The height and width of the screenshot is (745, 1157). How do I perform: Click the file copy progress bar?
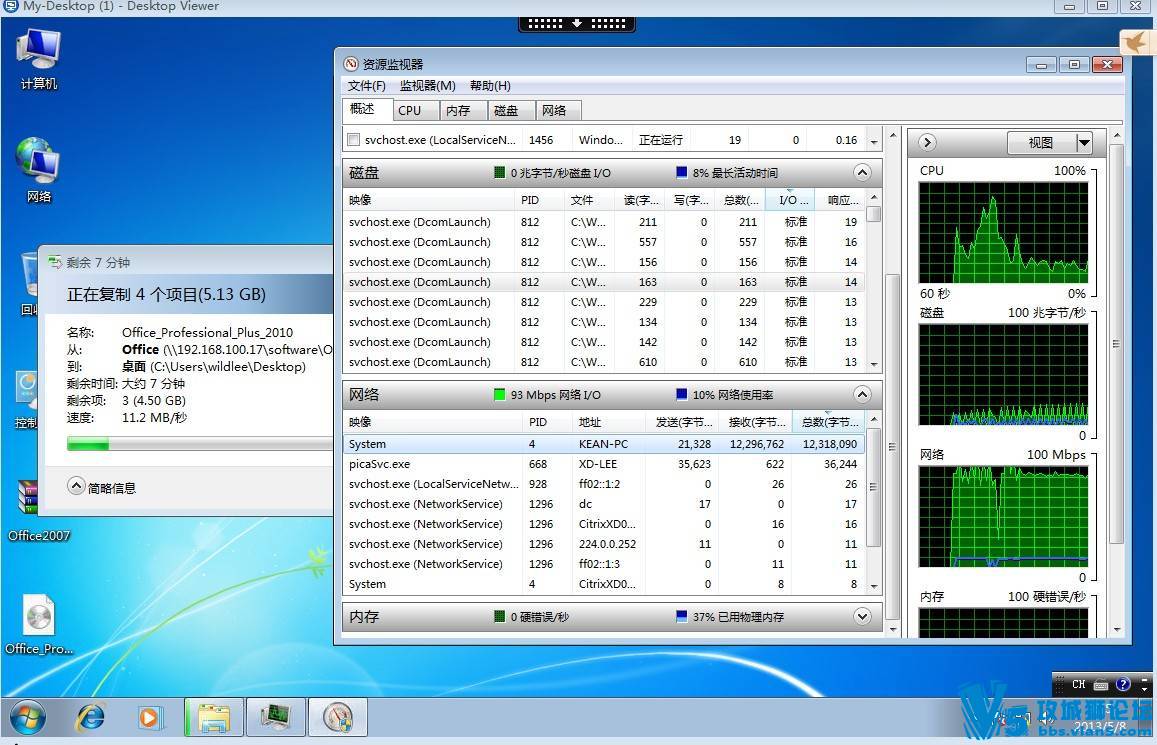pos(198,444)
